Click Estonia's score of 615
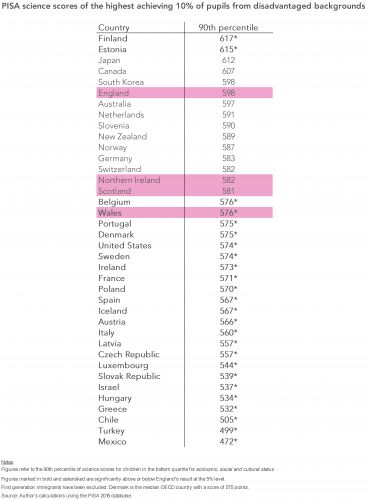The height and width of the screenshot is (500, 370). (x=228, y=49)
